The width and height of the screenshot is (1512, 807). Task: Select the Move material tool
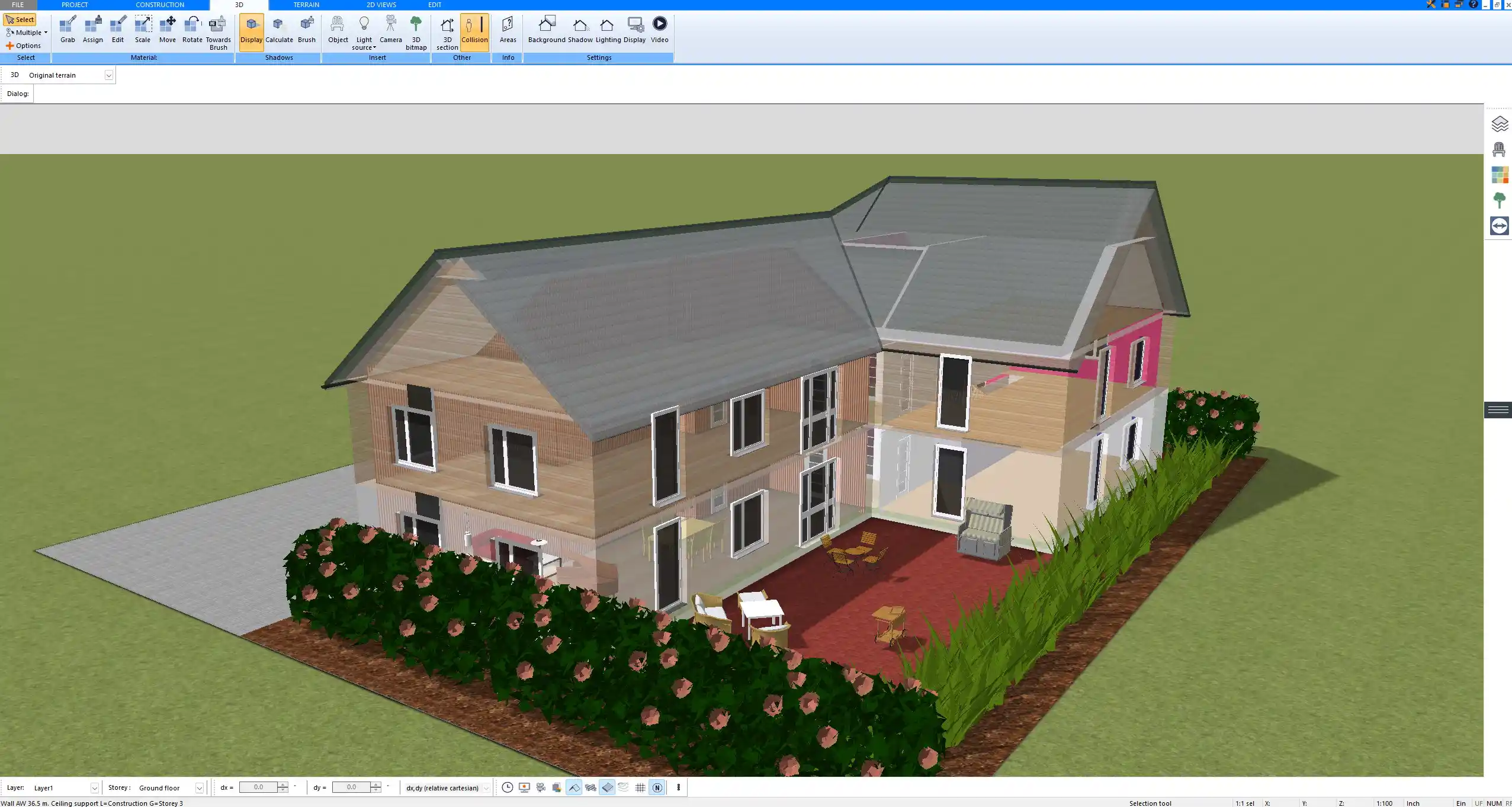coord(168,30)
